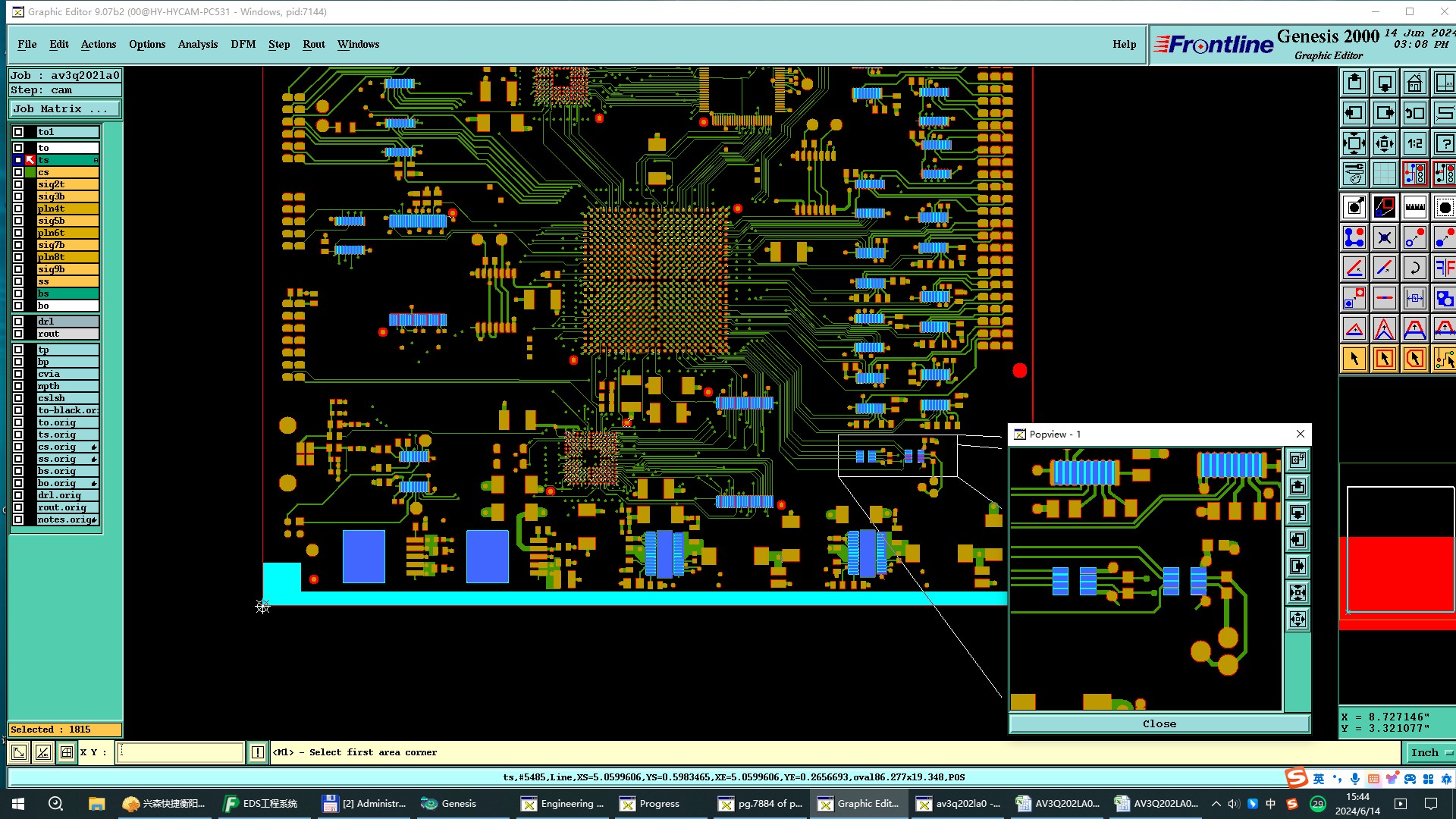1456x819 pixels.
Task: Click the Home view icon
Action: pyautogui.click(x=1414, y=83)
